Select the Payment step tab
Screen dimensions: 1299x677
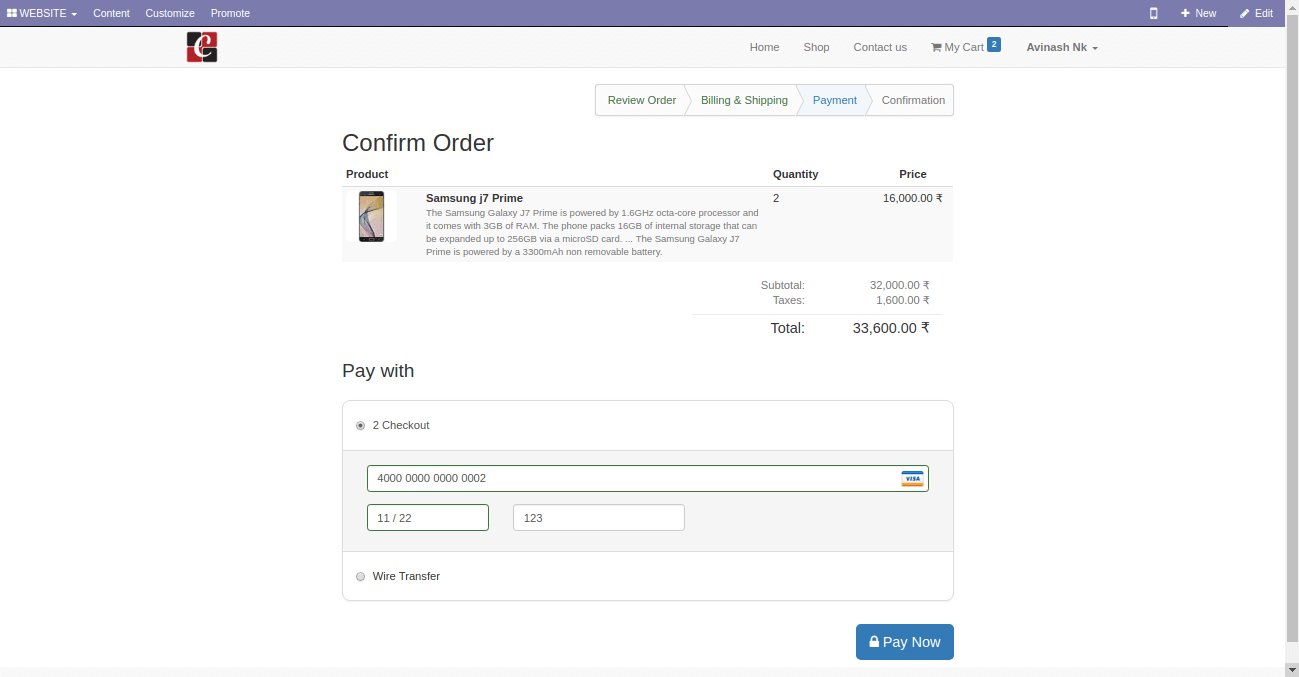click(x=834, y=100)
